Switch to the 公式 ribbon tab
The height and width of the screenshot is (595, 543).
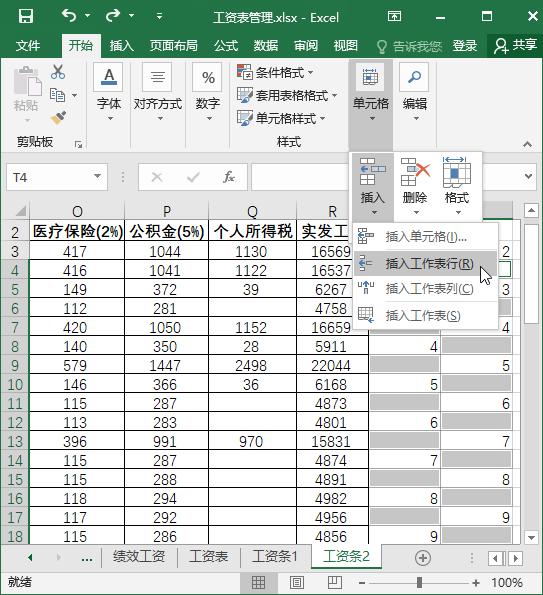pos(226,46)
